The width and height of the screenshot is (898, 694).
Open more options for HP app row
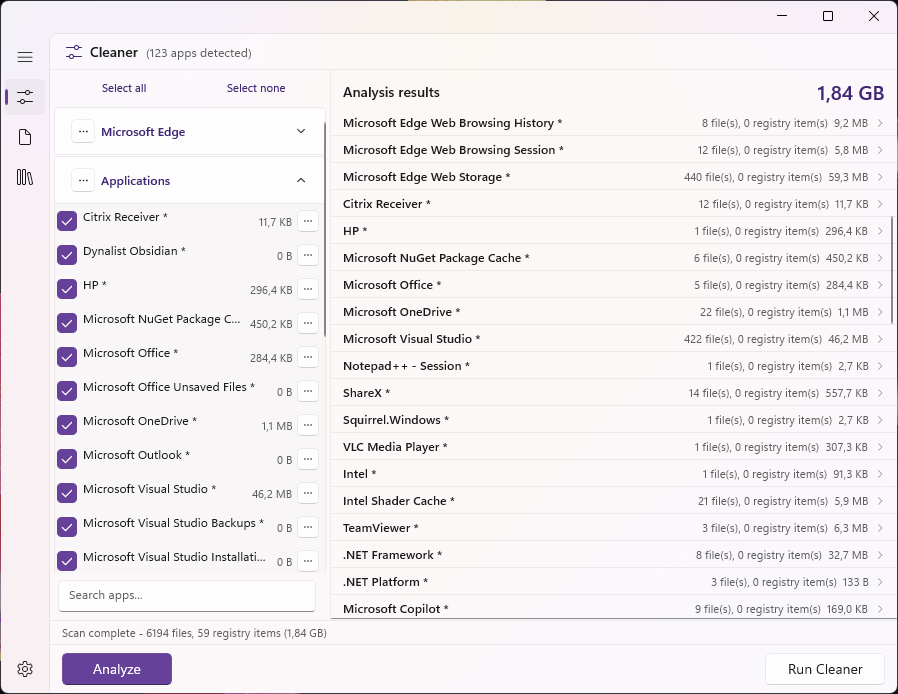[x=308, y=289]
